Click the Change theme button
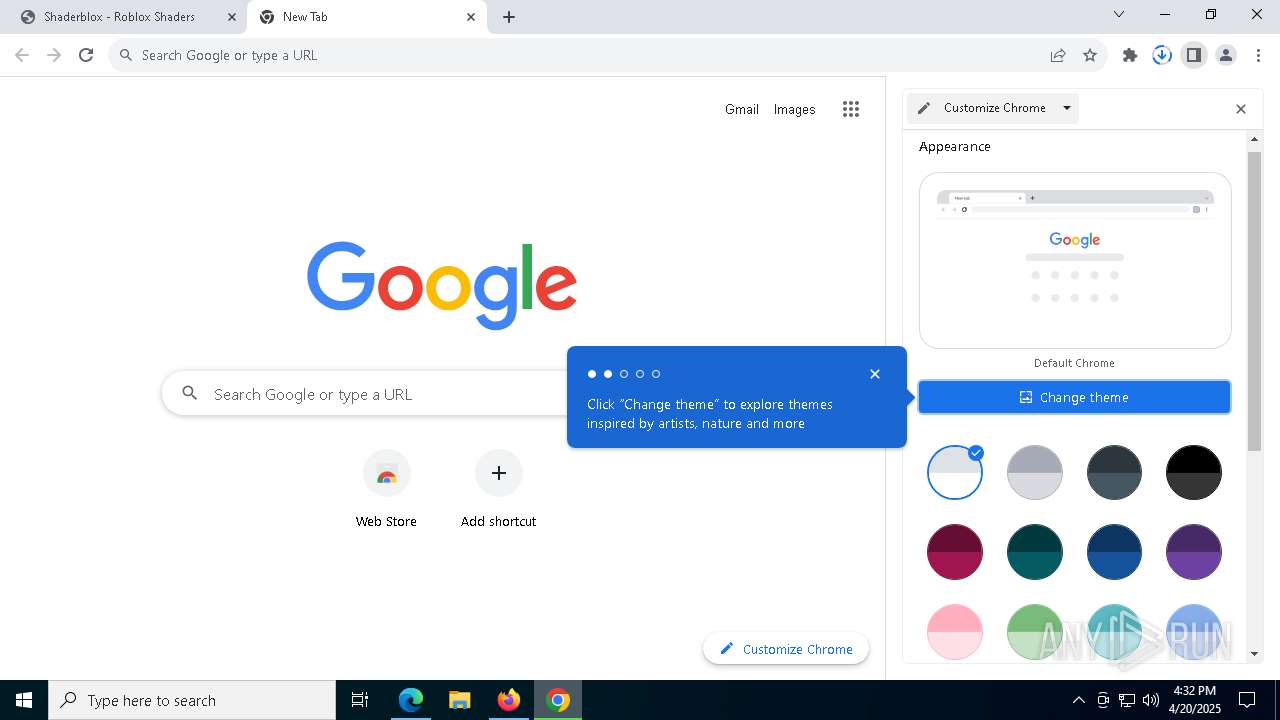 pos(1075,397)
